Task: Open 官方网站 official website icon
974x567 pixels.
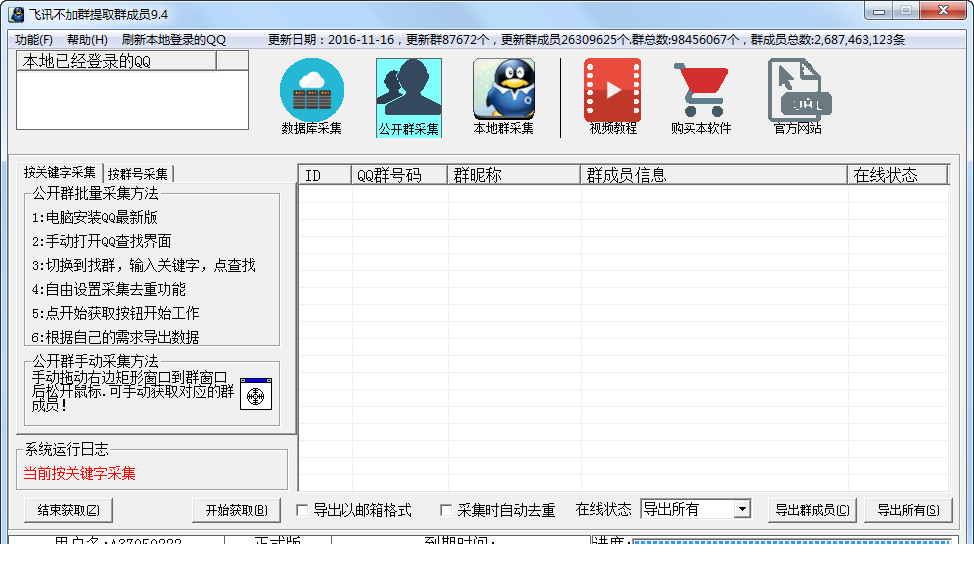Action: 797,90
